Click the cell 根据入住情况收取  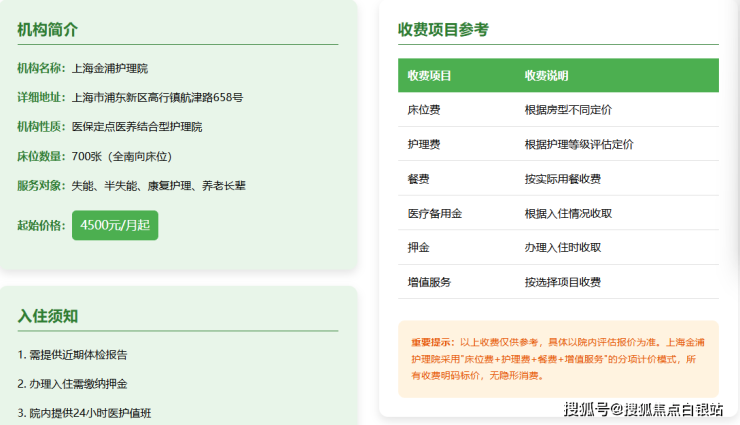point(568,214)
